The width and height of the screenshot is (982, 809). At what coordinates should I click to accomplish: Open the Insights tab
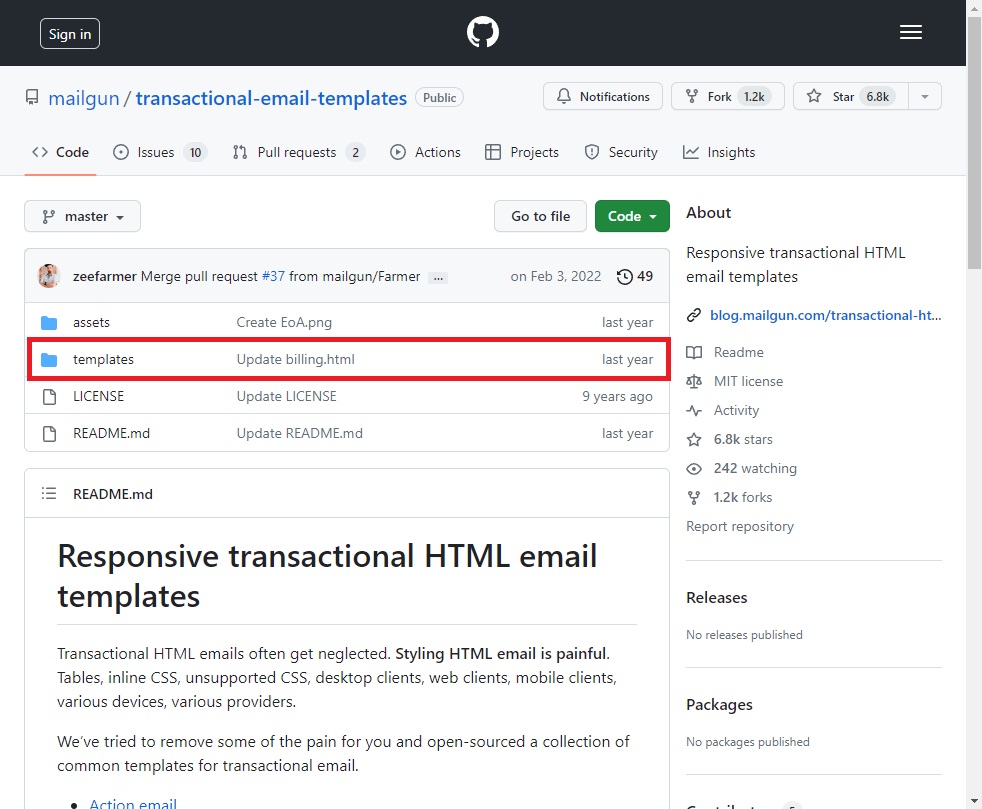coord(719,152)
